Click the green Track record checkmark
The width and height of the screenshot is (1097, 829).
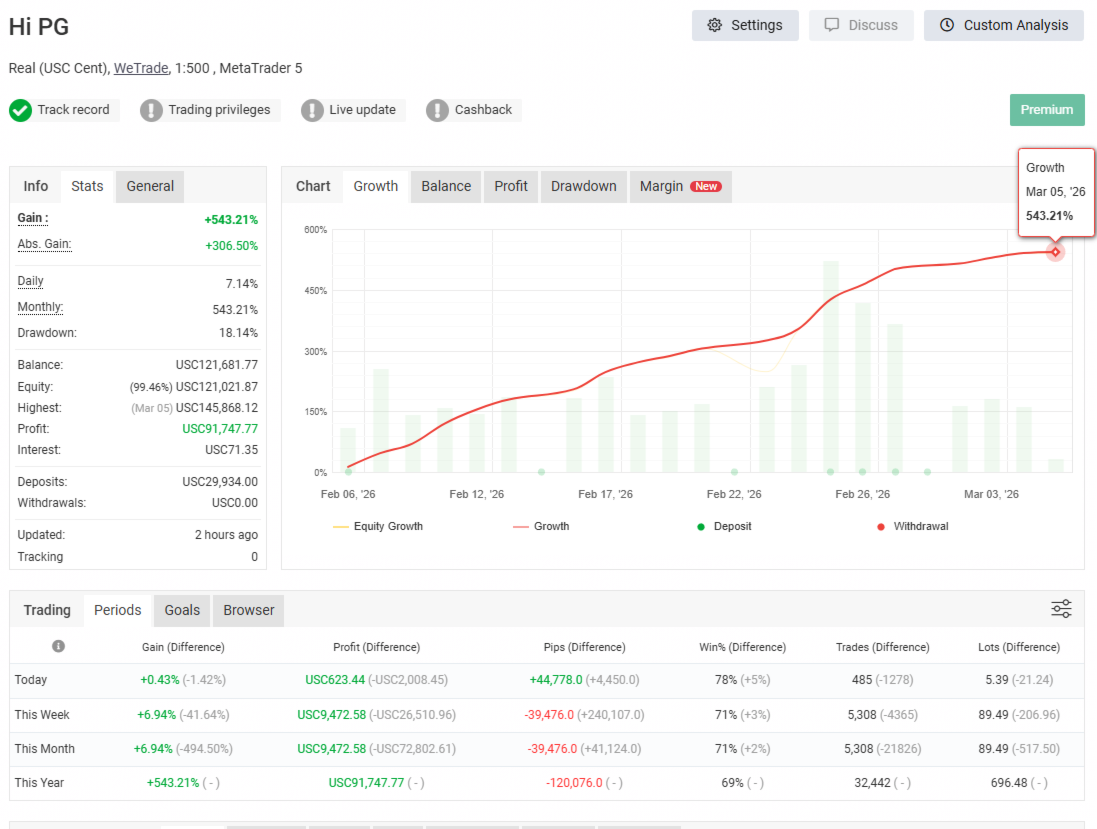coord(20,110)
